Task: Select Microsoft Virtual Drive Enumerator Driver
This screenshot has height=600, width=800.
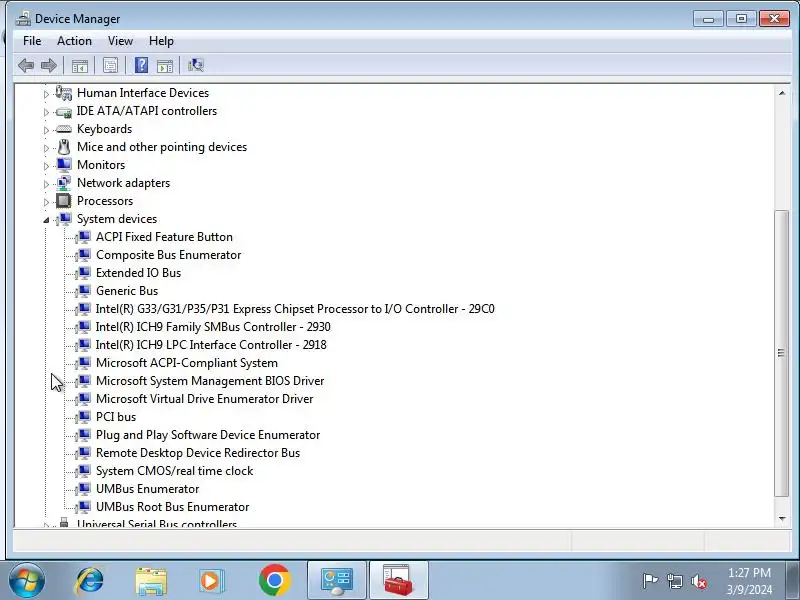Action: (x=205, y=399)
